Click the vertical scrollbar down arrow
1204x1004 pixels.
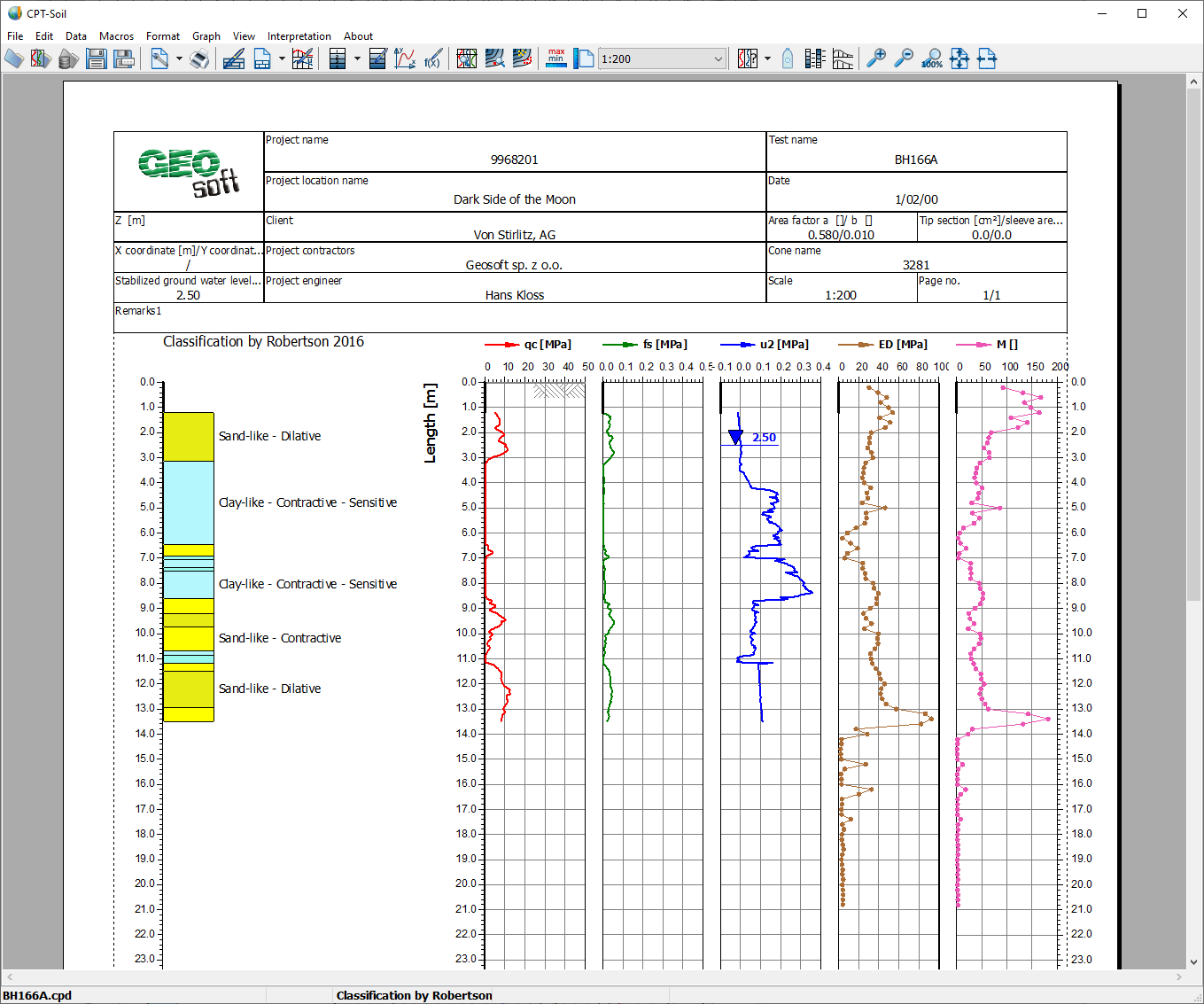(x=1193, y=961)
